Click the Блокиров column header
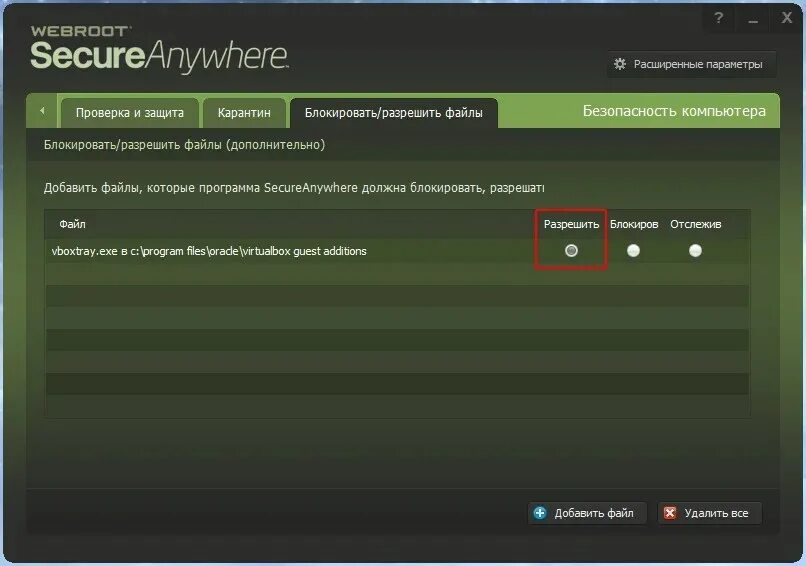 [634, 224]
